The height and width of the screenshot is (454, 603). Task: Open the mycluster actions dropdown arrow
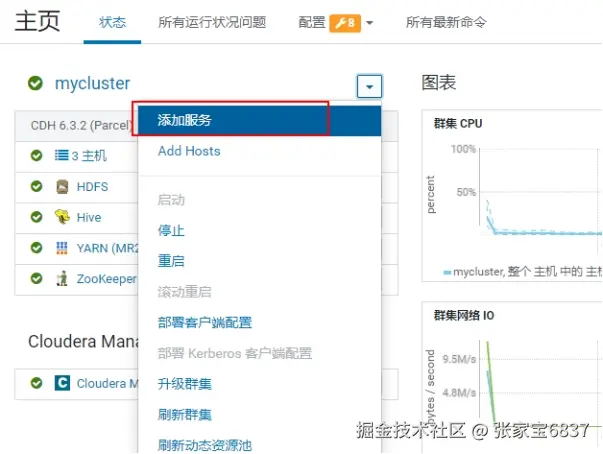tap(369, 86)
